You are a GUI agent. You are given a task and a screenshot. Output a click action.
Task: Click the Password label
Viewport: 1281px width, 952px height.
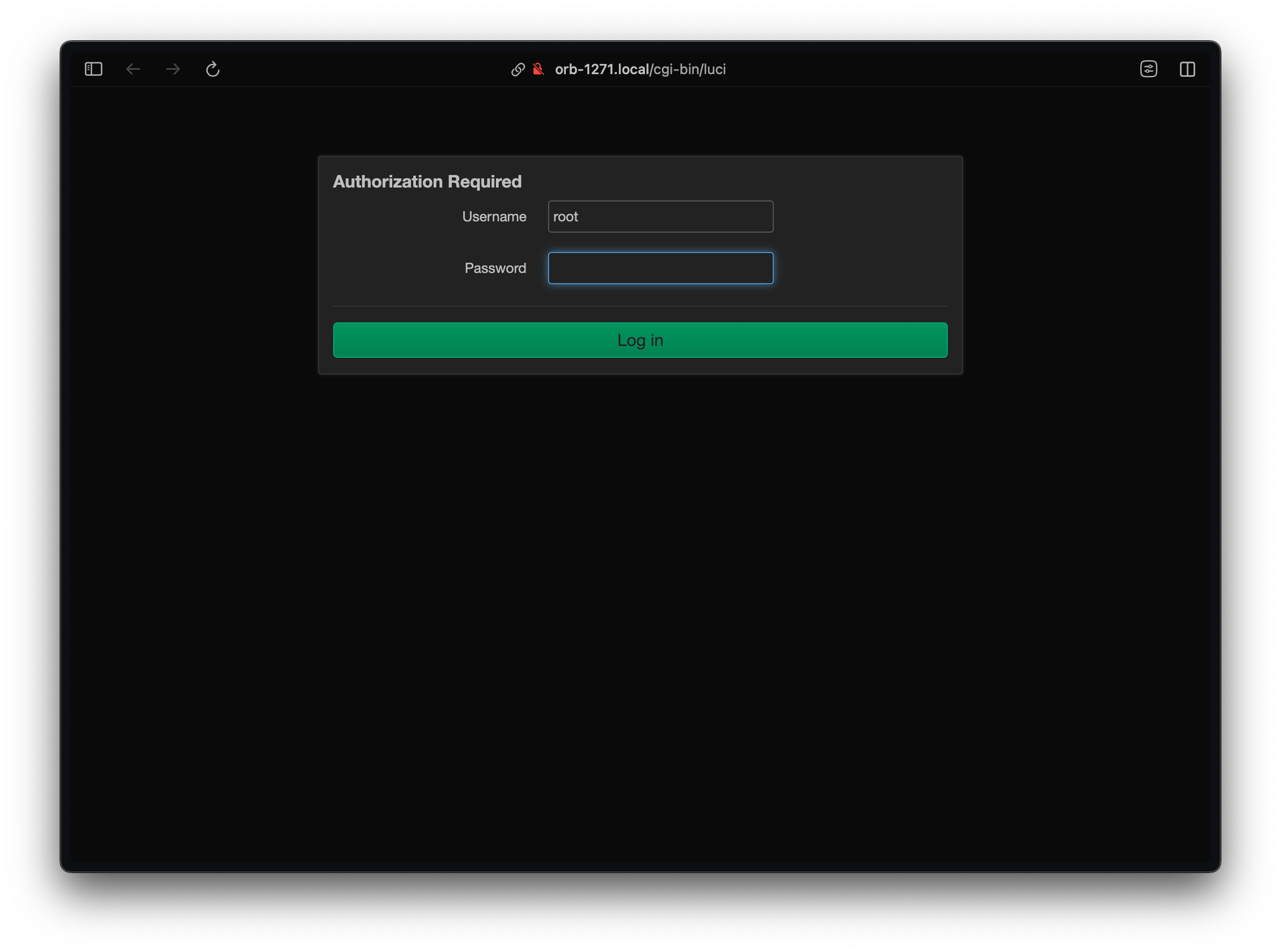click(x=495, y=268)
